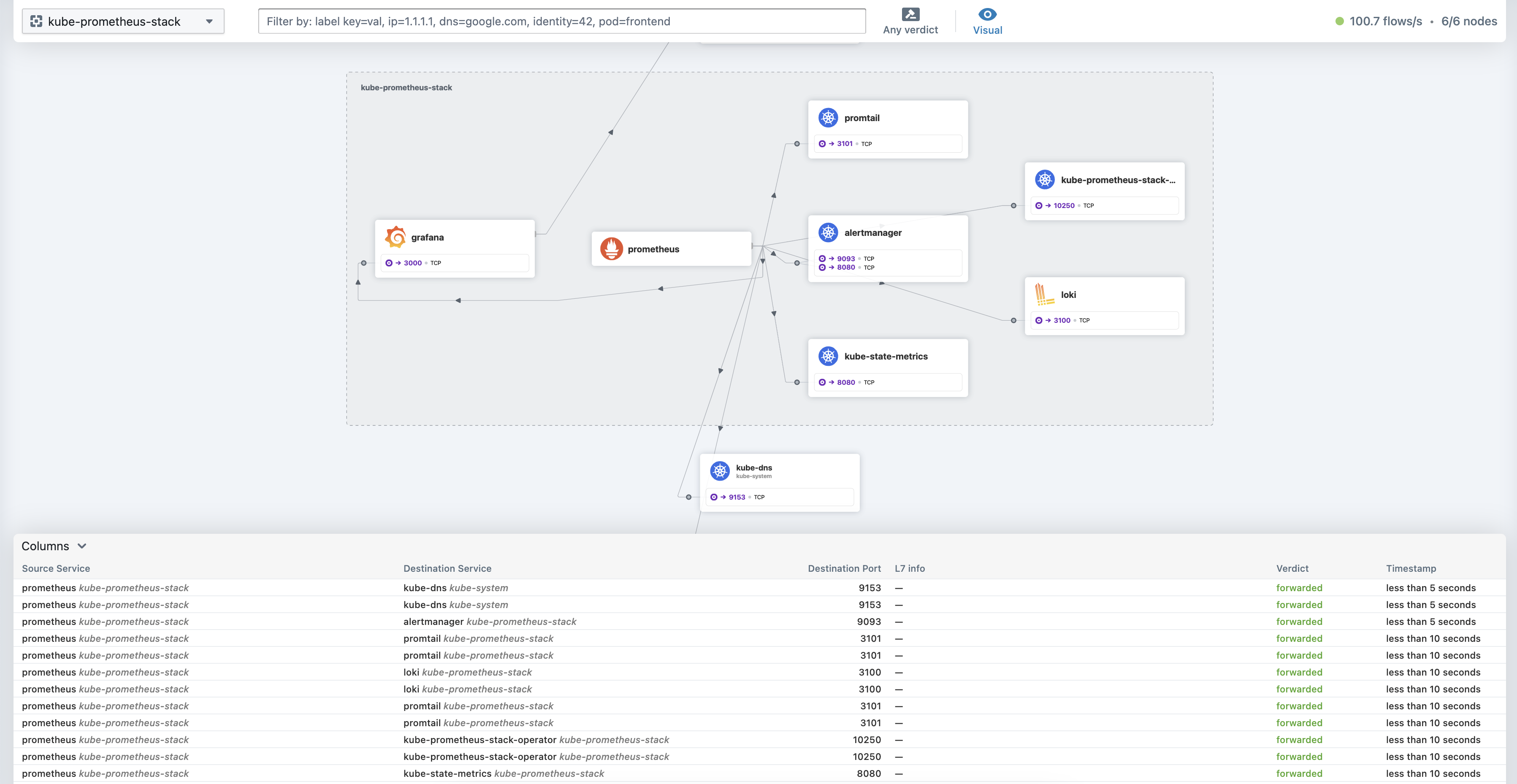The width and height of the screenshot is (1517, 784).
Task: Click the Source Service column header
Action: pyautogui.click(x=56, y=568)
